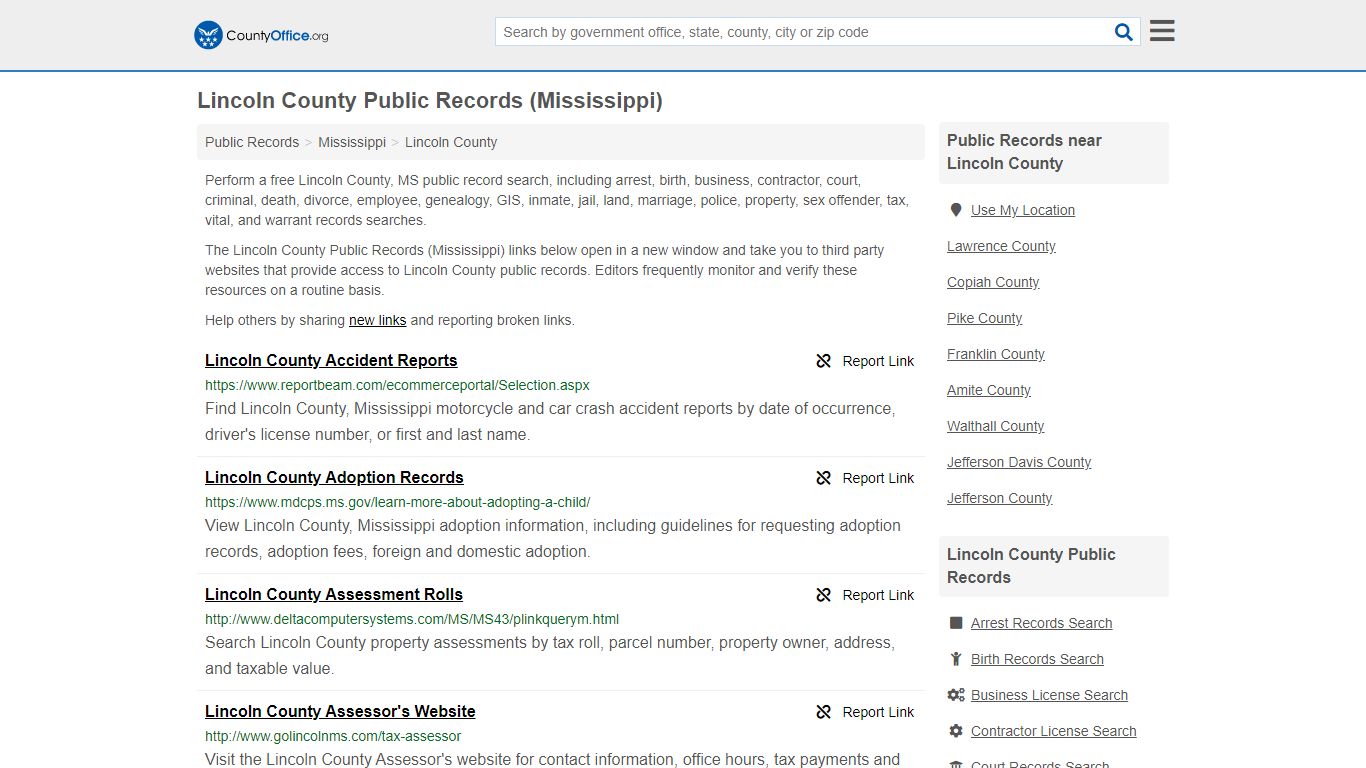Open Copiah County records
1366x768 pixels.
point(993,282)
